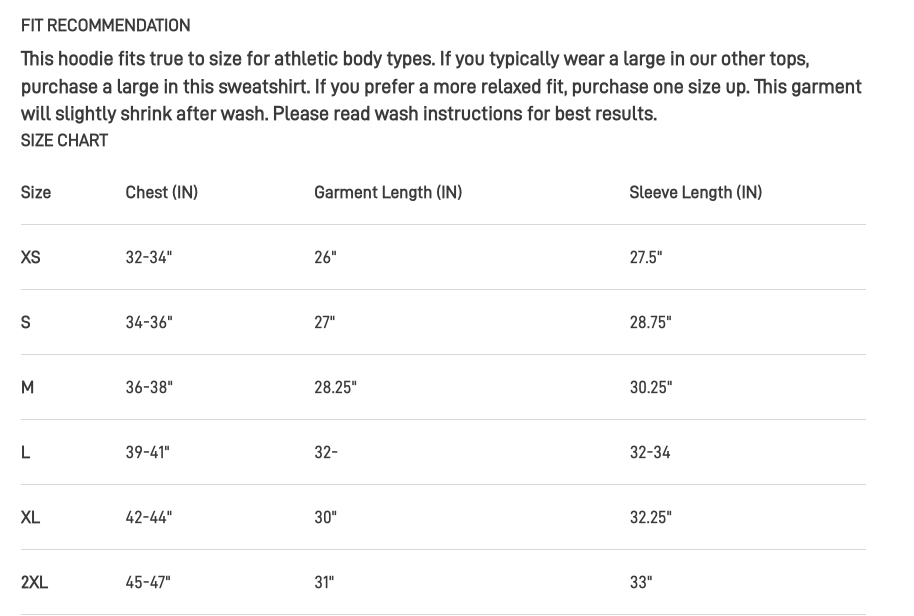Click the Chest (IN) column header
Screen dimensions: 914x616
point(162,192)
